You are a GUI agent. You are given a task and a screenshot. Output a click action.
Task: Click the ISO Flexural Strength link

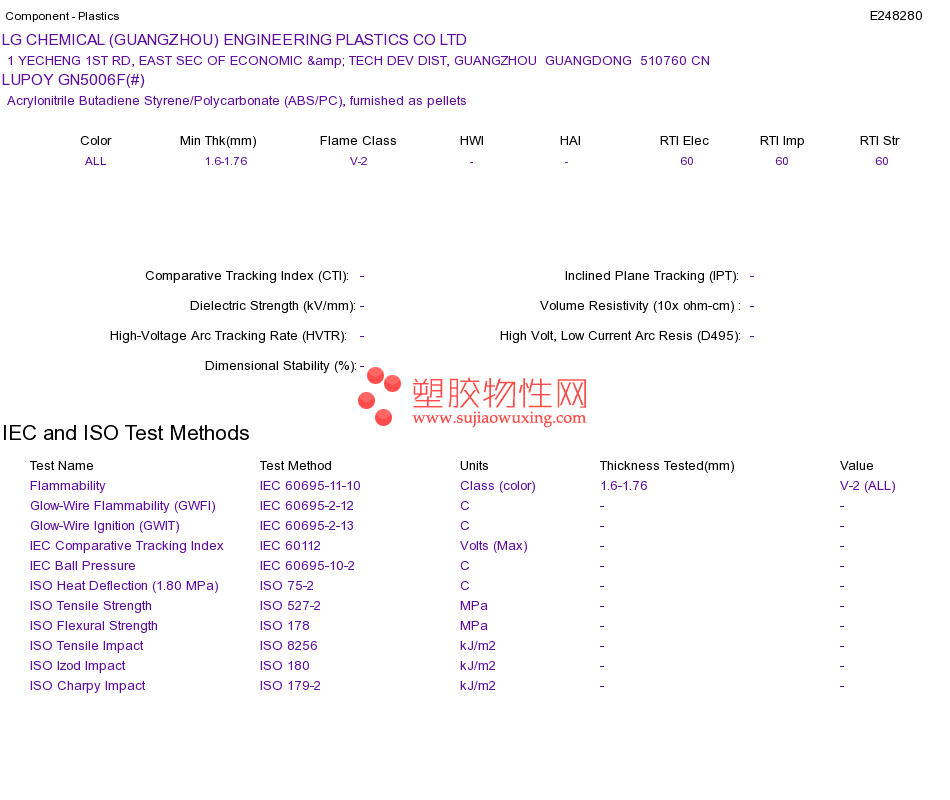(94, 626)
